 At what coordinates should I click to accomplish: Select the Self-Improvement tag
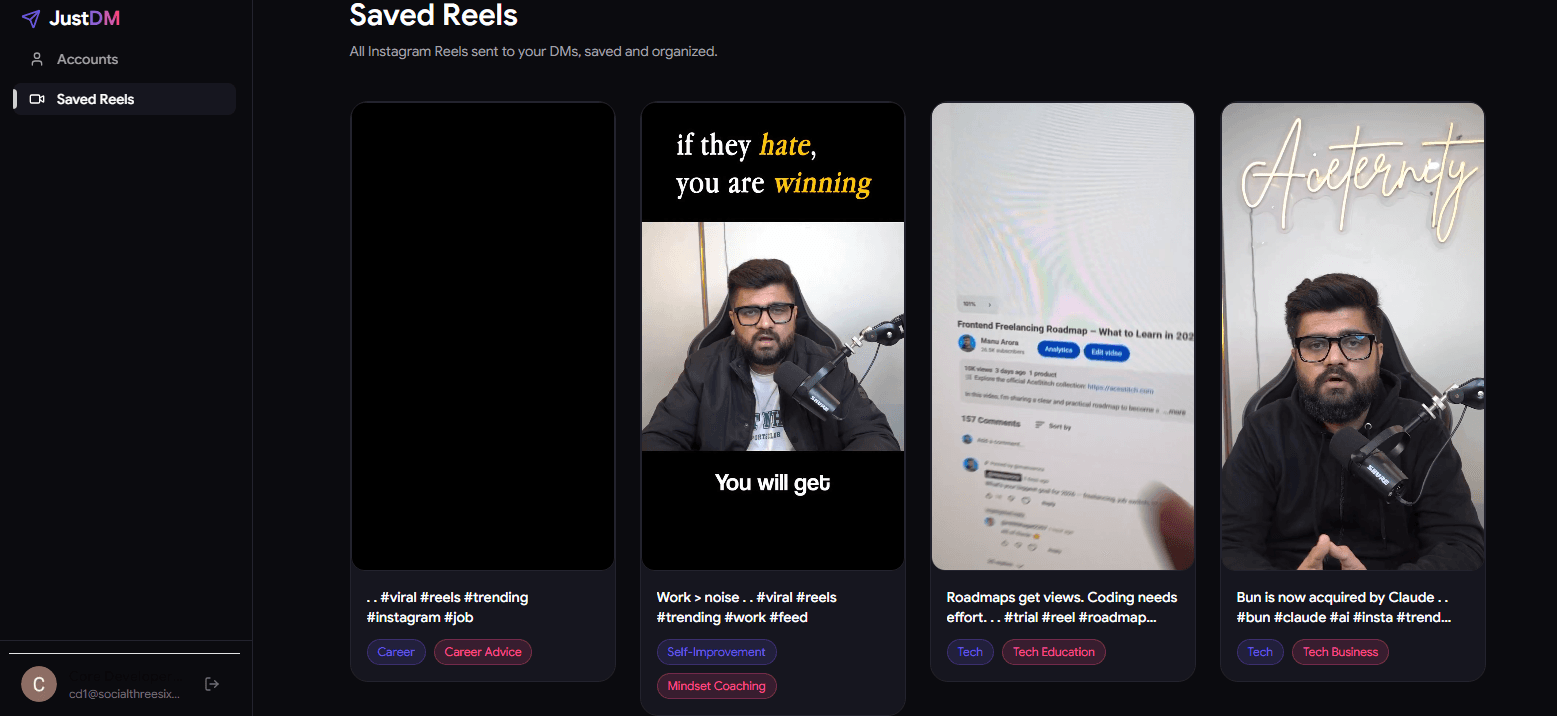tap(716, 651)
